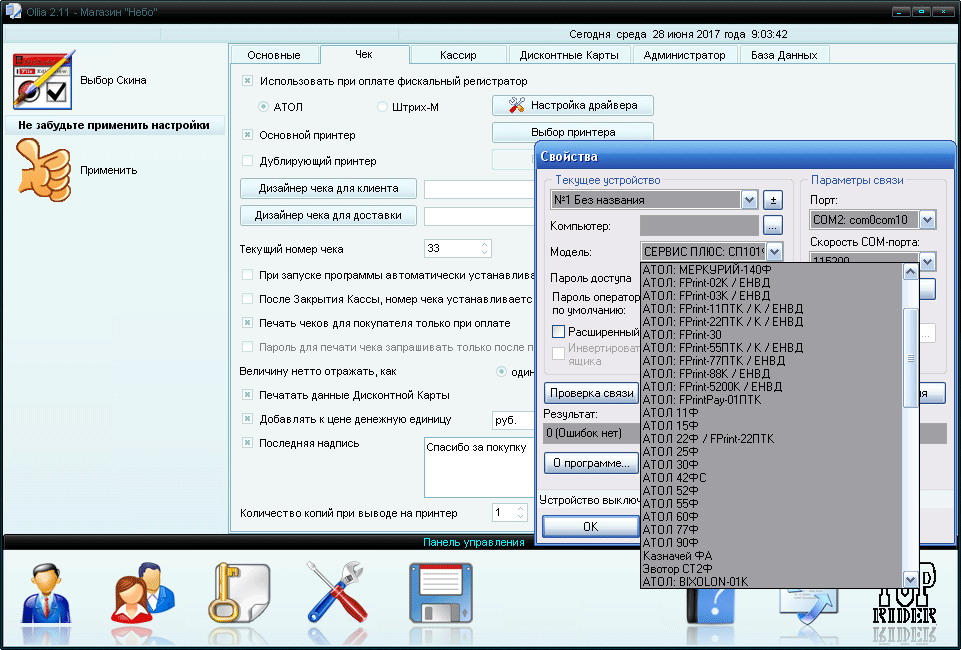Screen dimensions: 961x650
Task: Open the two-people users icon in the control panel
Action: pos(143,592)
